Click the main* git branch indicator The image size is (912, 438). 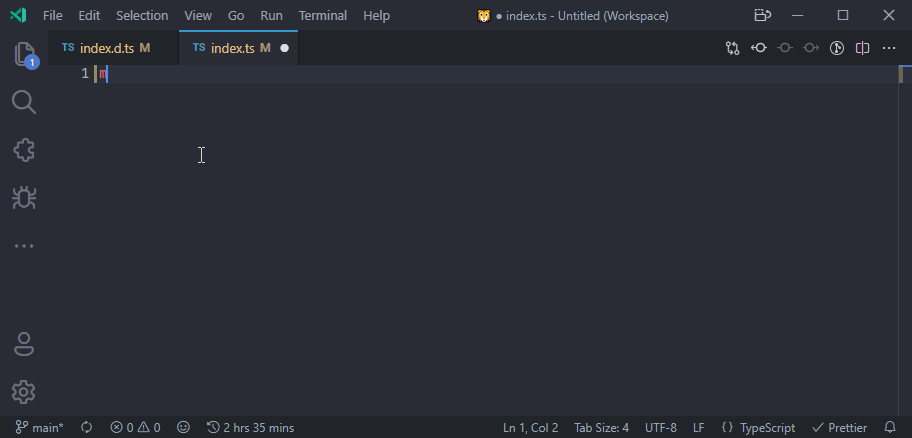click(x=40, y=428)
